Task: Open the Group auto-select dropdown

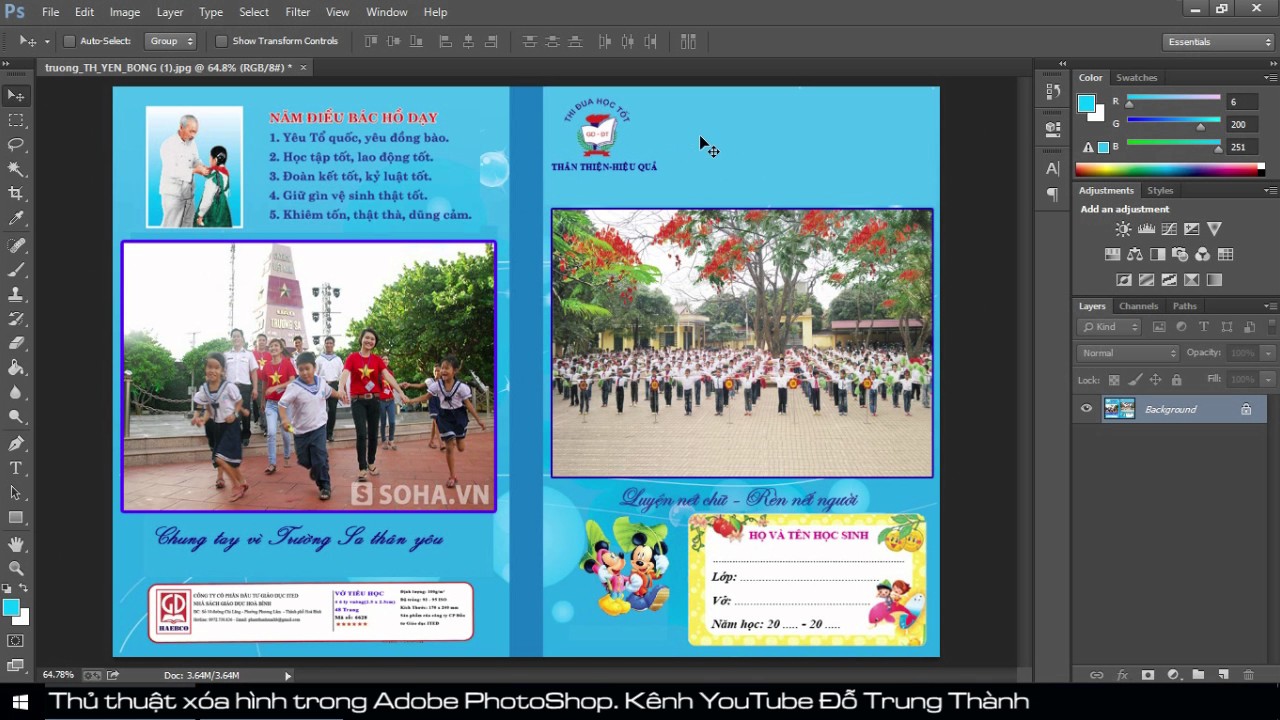Action: click(170, 41)
